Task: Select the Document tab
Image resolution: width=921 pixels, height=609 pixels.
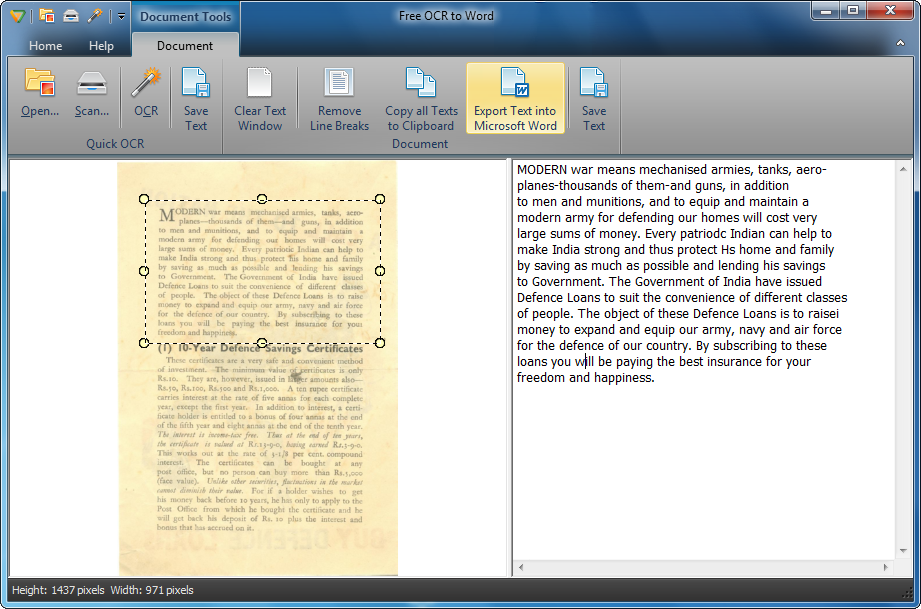Action: 185,46
